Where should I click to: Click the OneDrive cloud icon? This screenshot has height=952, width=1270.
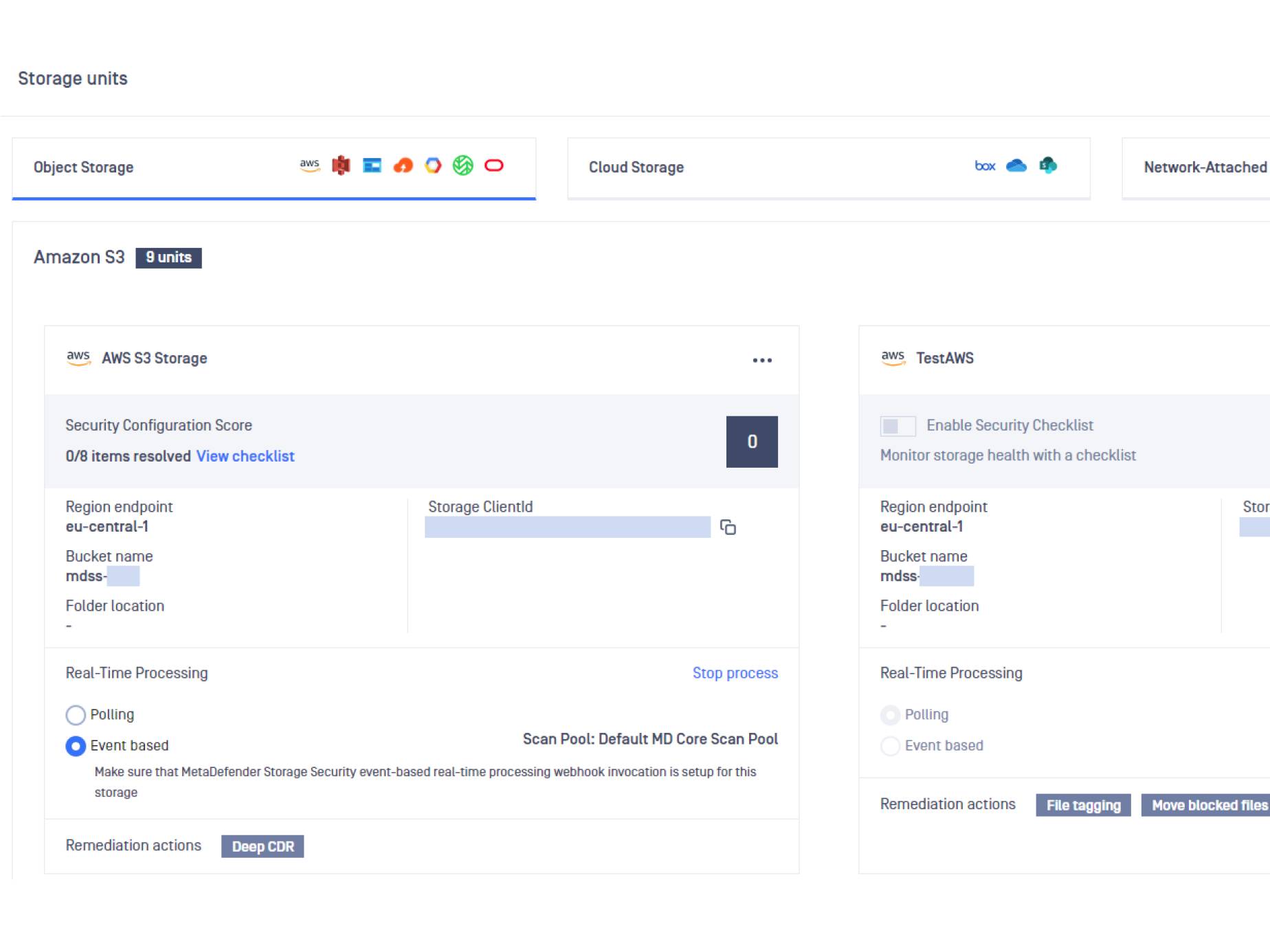(x=1016, y=166)
